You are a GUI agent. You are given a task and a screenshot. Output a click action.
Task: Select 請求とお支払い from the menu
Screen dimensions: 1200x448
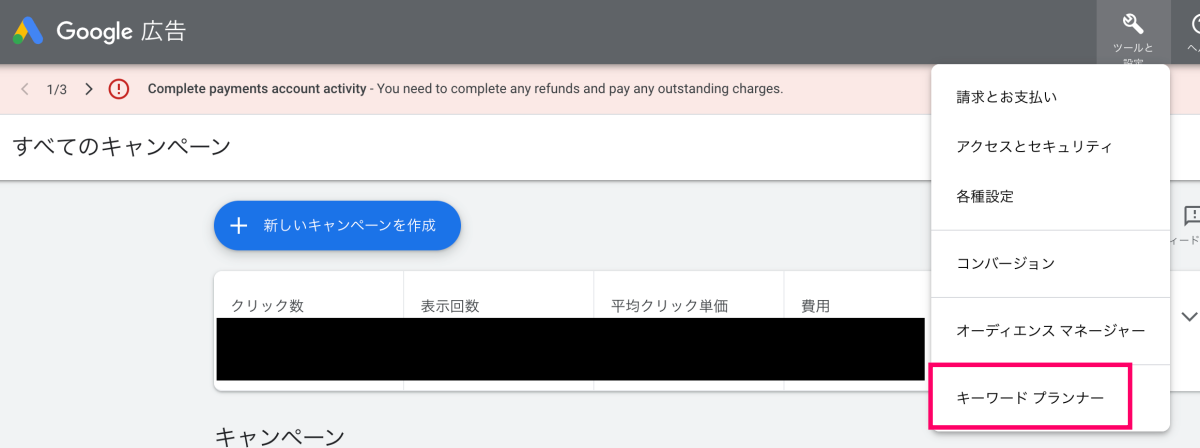click(1006, 97)
